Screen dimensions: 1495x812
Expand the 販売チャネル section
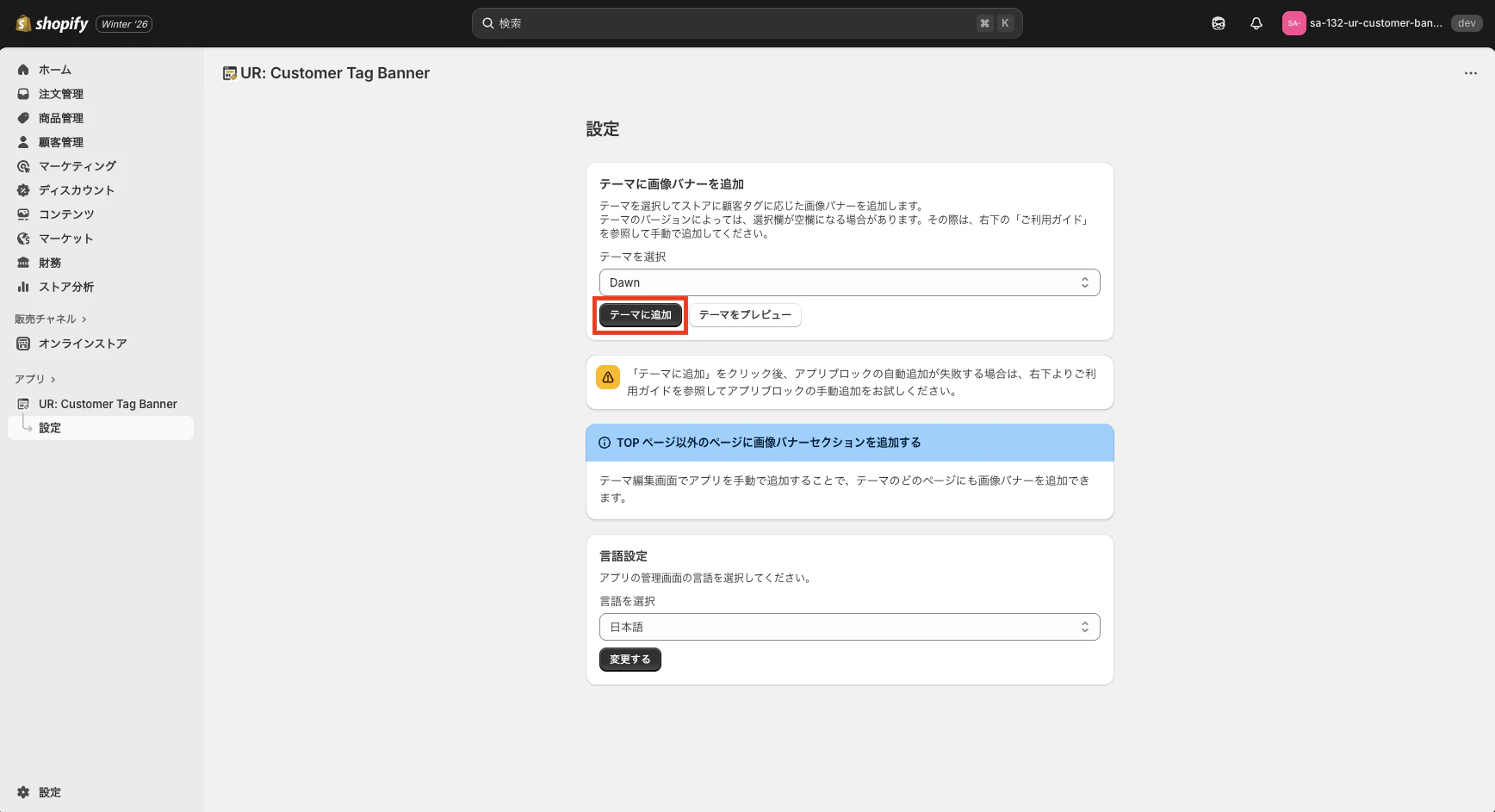click(51, 319)
